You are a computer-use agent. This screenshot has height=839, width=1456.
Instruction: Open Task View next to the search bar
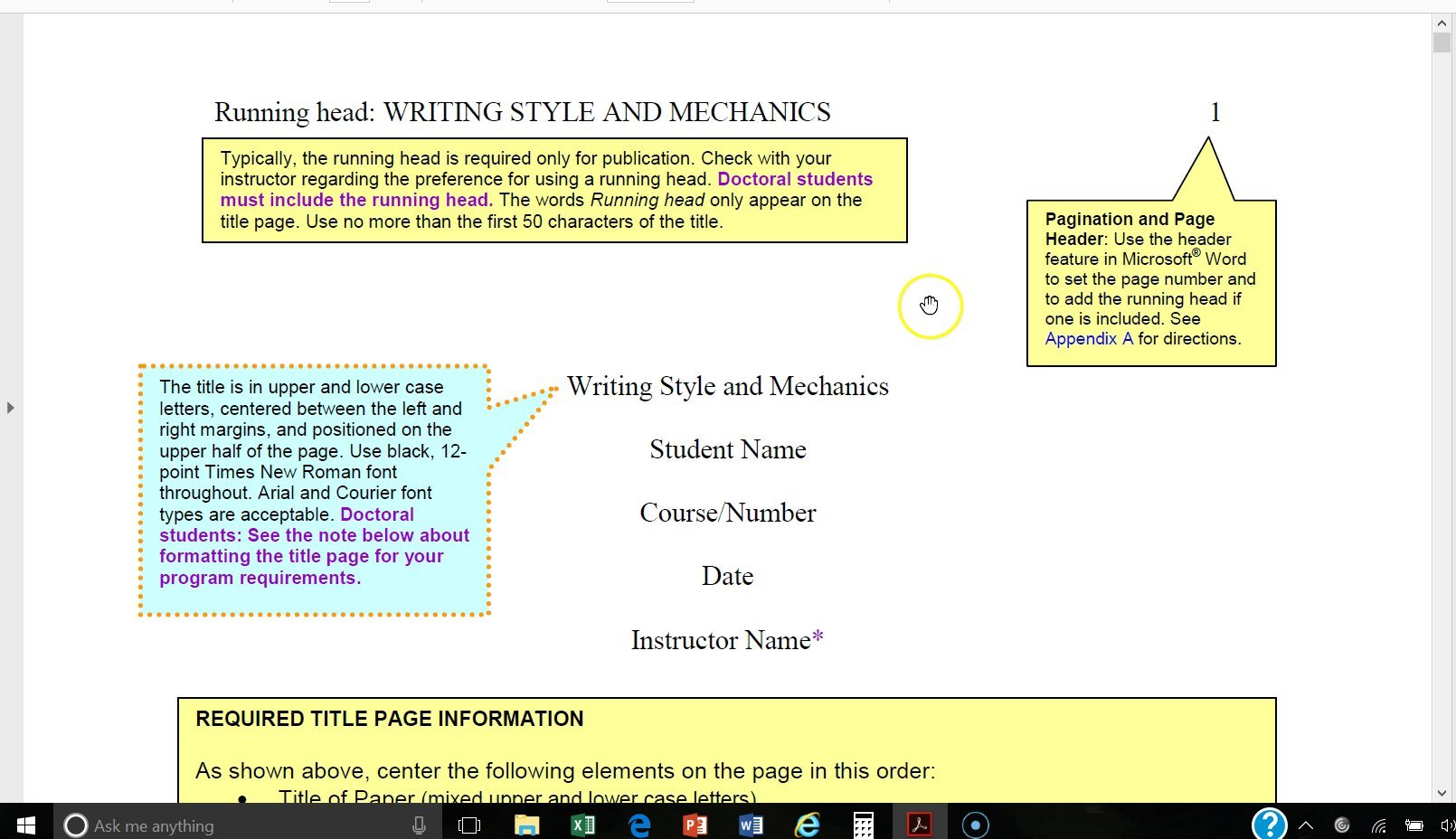(468, 824)
